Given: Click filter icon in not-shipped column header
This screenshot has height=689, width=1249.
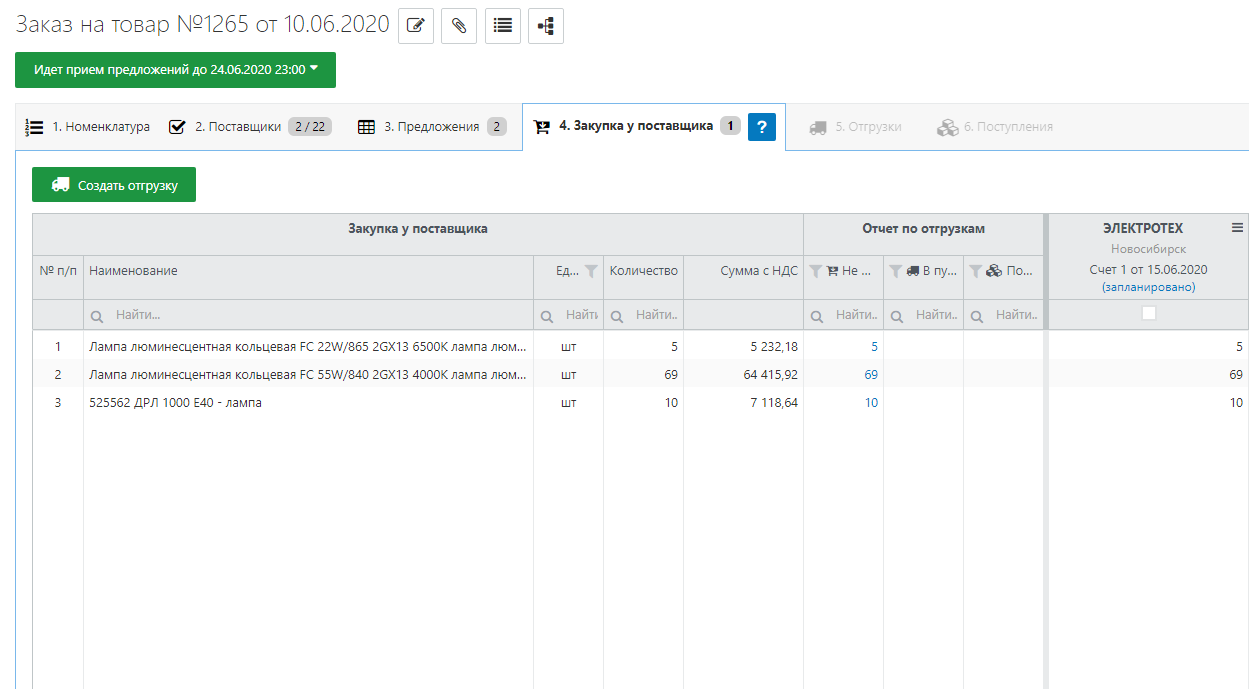Looking at the screenshot, I should point(815,271).
